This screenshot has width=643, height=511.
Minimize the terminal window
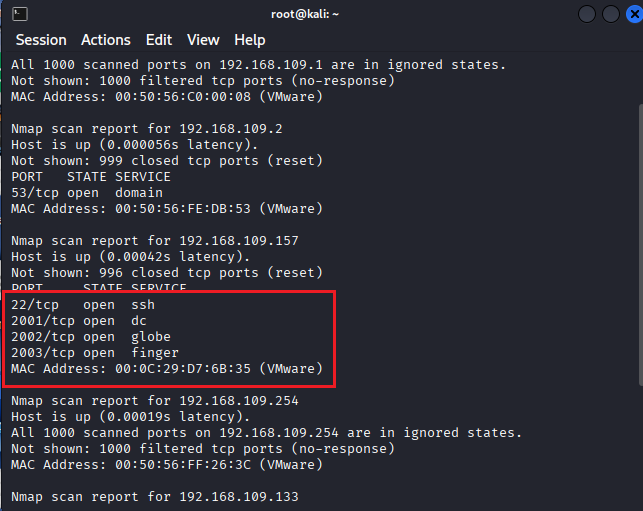[588, 14]
